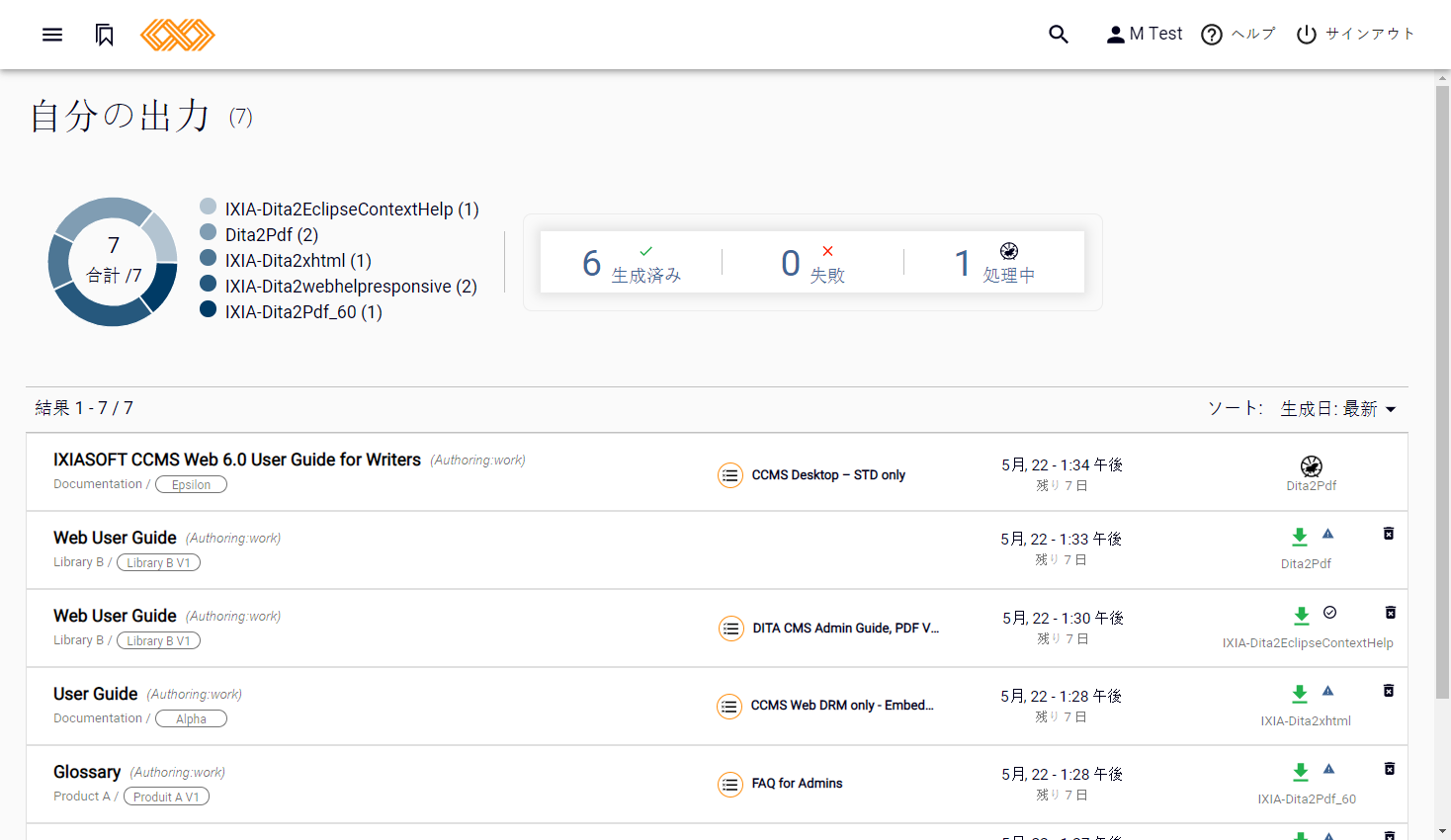Click the donut chart showing 合計 /7
Screen dimensions: 1451x840
[x=113, y=262]
